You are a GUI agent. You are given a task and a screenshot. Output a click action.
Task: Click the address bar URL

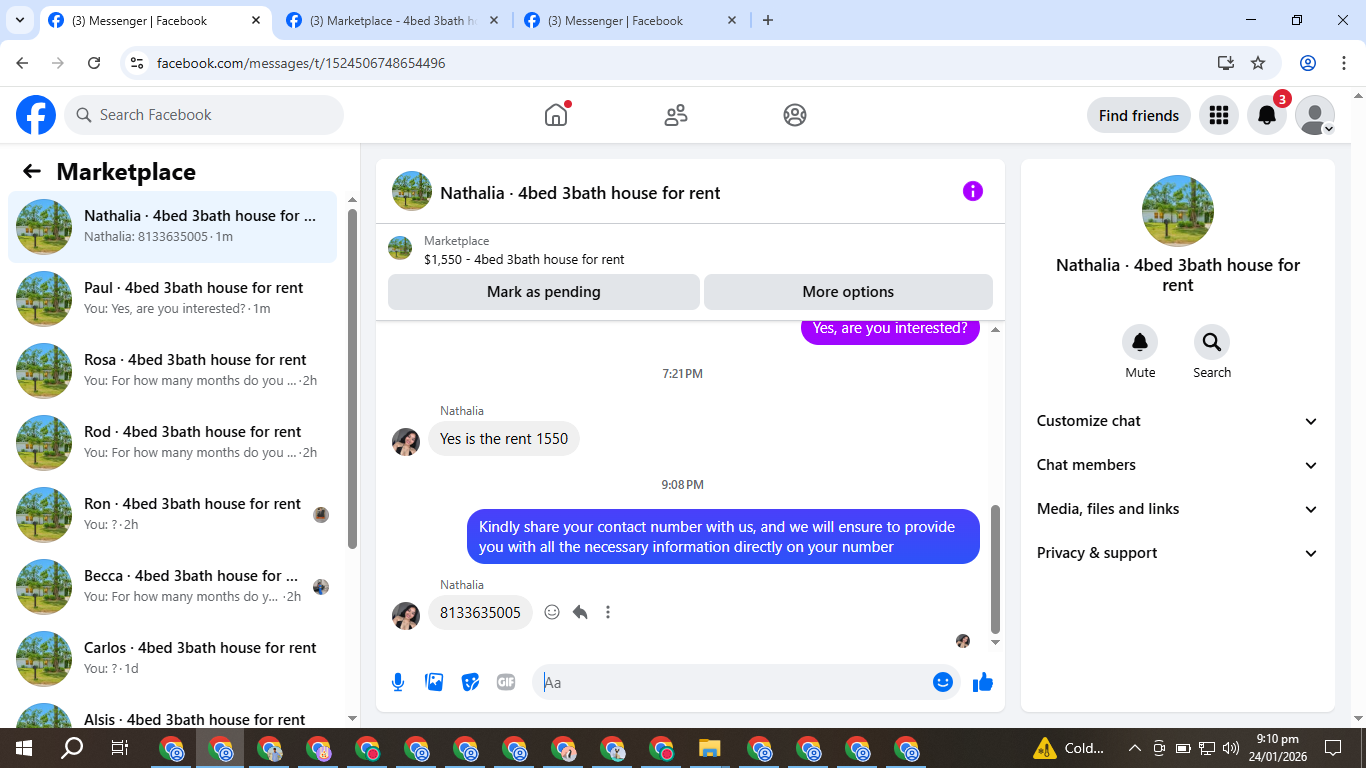click(x=301, y=63)
